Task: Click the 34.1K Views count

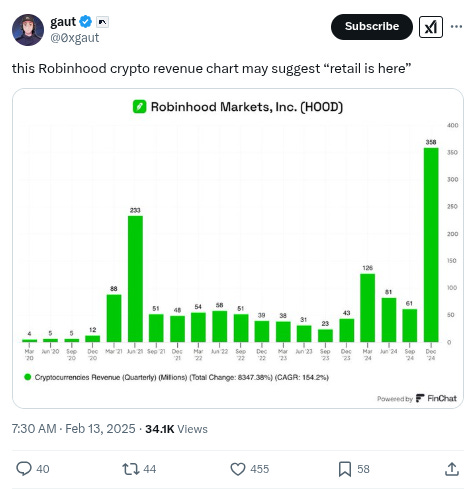Action: (176, 429)
